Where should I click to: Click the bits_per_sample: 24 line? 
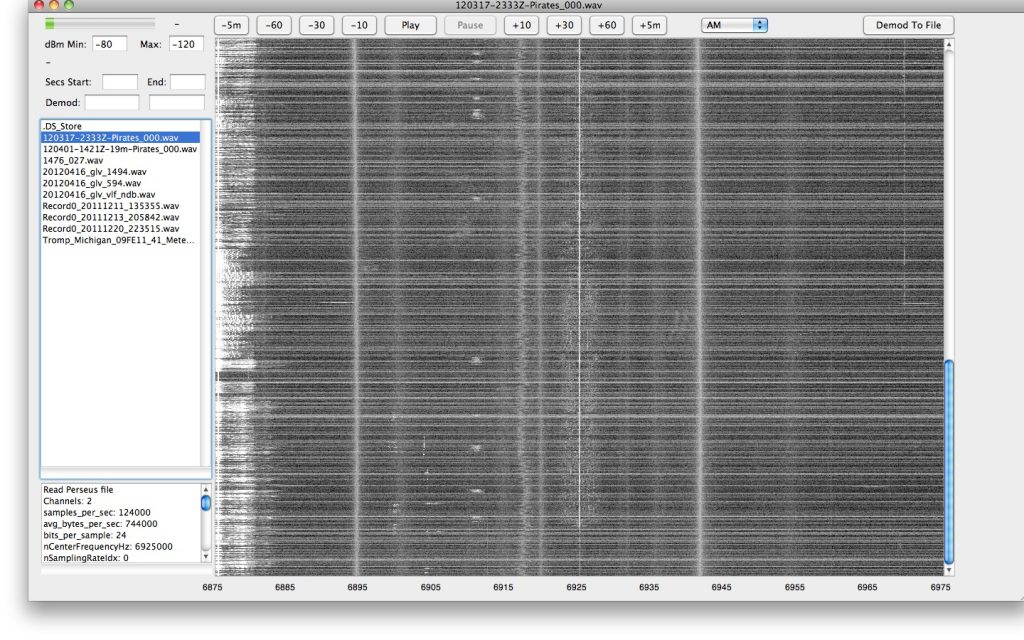point(84,535)
